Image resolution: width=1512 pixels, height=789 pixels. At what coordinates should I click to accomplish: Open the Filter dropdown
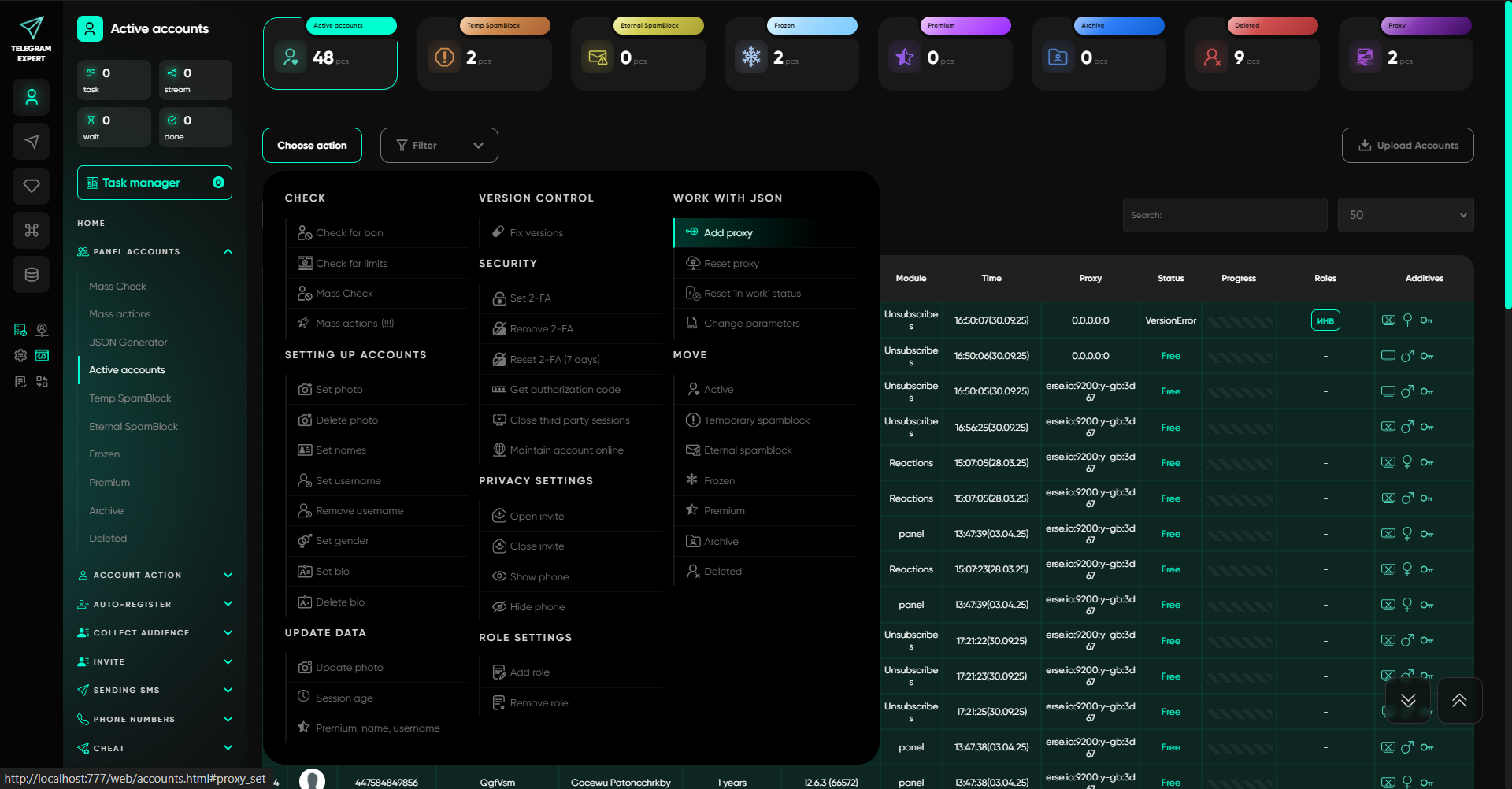point(439,146)
